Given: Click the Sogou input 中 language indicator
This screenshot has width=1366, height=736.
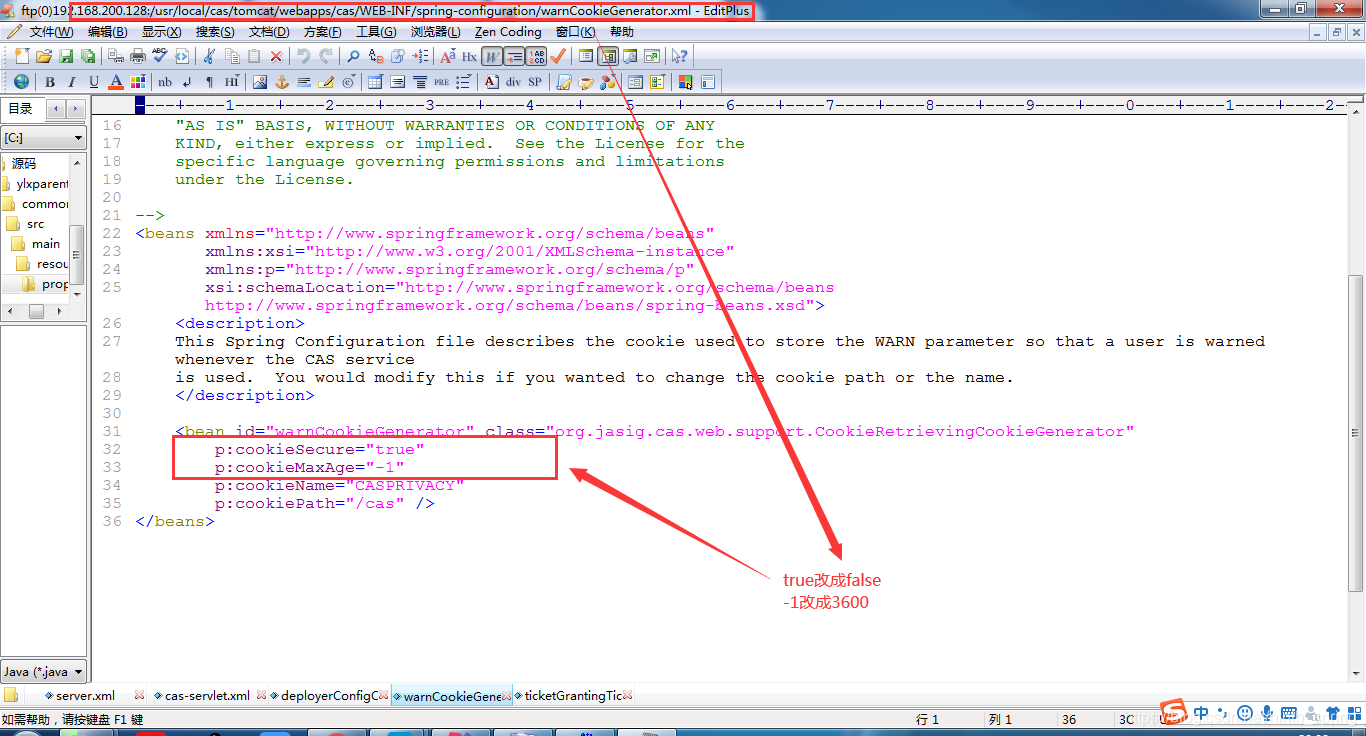Looking at the screenshot, I should [1200, 713].
